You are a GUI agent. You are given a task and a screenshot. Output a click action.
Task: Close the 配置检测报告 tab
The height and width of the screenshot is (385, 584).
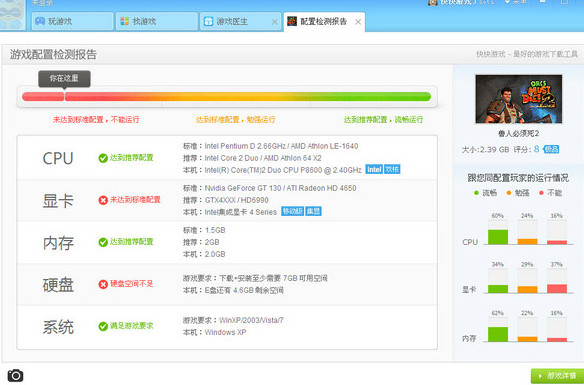click(358, 22)
